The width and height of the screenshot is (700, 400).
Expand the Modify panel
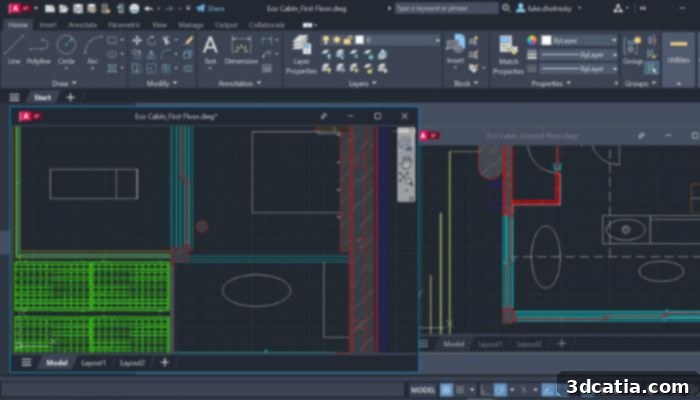[x=162, y=83]
